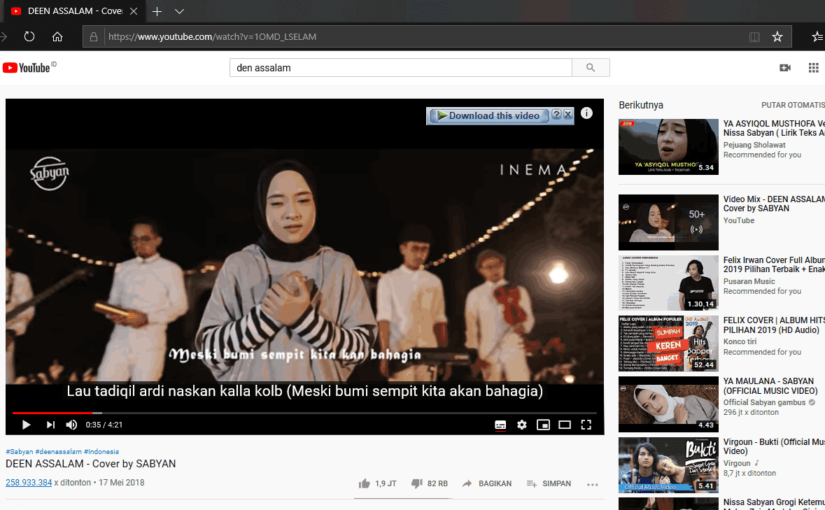Click the #Indonesia hashtag
Viewport: 825px width, 510px height.
101,452
